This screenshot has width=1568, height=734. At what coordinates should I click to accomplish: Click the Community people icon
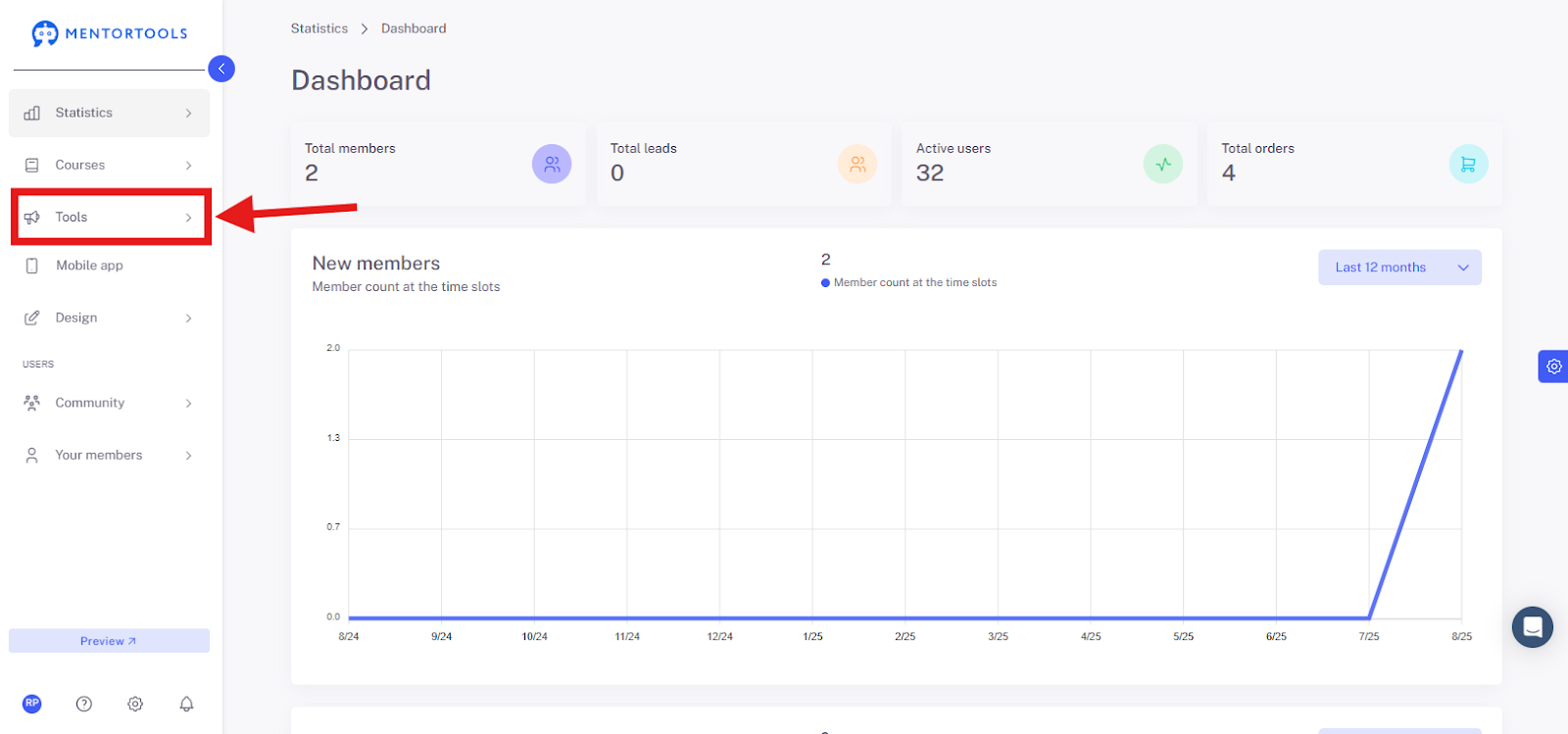[32, 403]
